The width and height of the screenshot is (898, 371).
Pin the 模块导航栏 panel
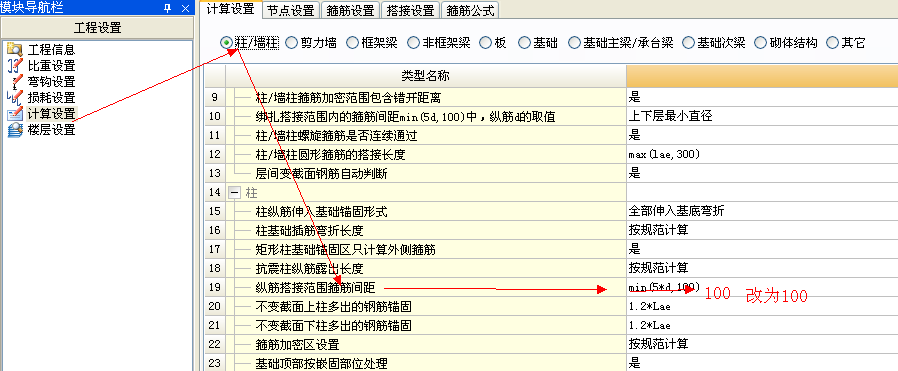pyautogui.click(x=167, y=7)
